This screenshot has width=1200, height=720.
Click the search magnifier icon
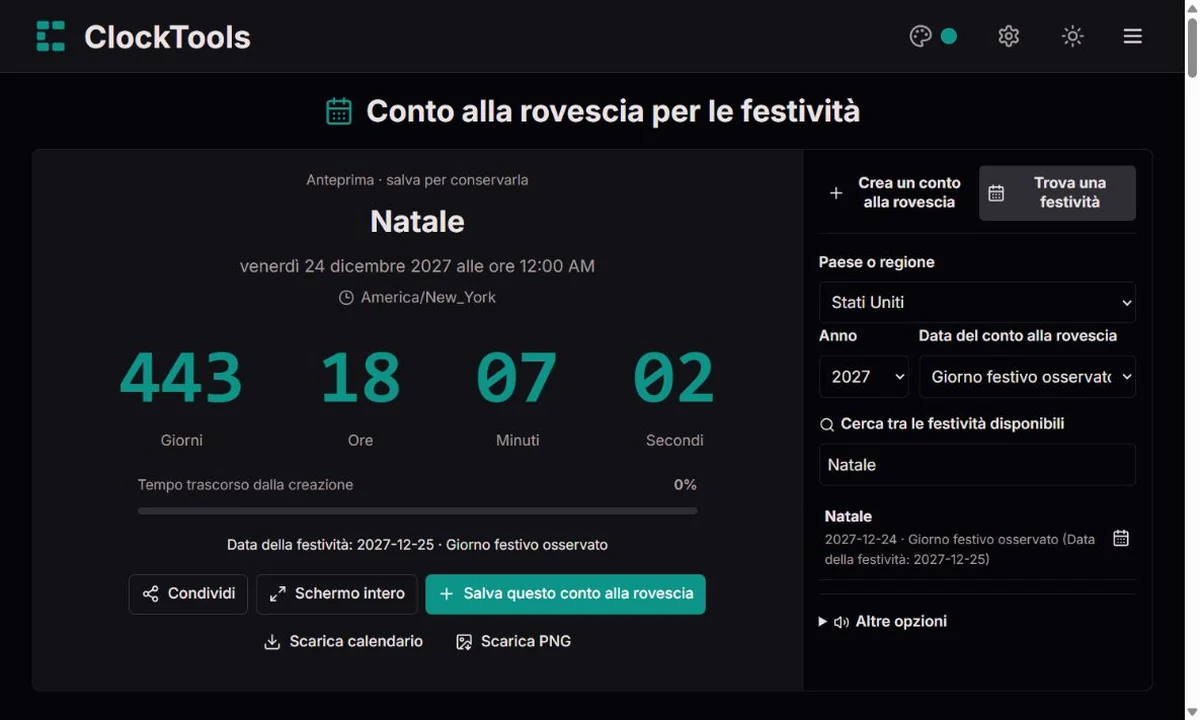click(827, 424)
